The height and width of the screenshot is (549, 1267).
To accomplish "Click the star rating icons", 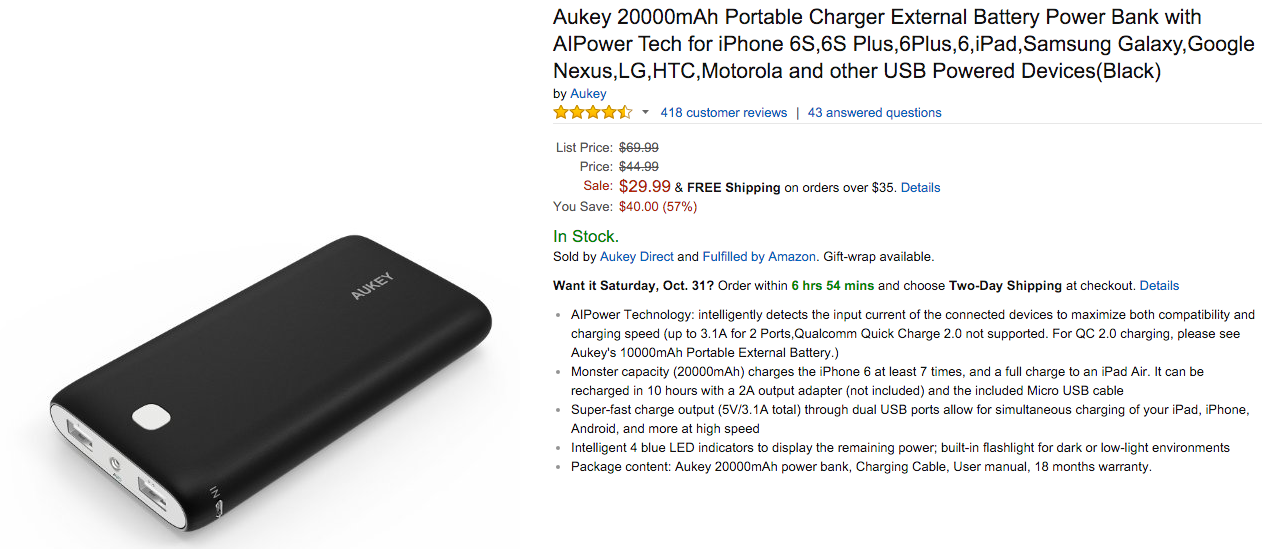I will [x=593, y=112].
